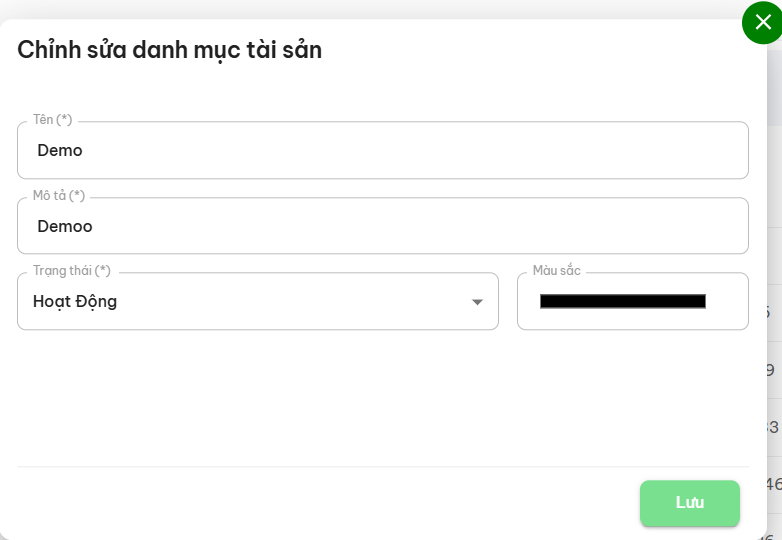Close the edit dialog with green X
Viewport: 782px width, 540px height.
pos(762,22)
